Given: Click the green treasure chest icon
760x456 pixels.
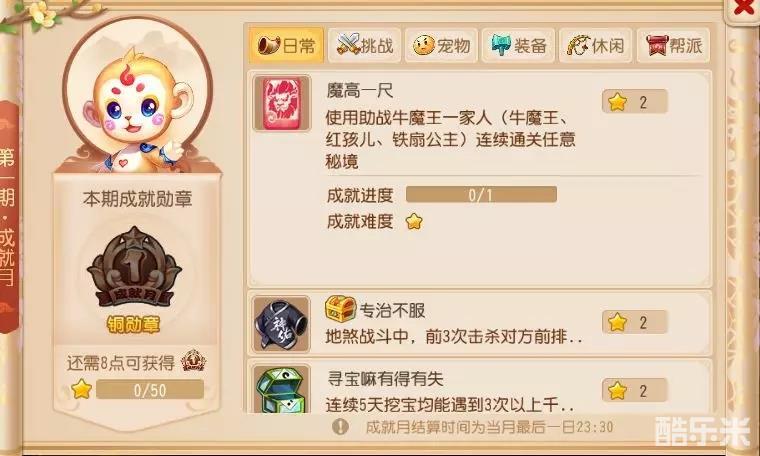Looking at the screenshot, I should [282, 390].
